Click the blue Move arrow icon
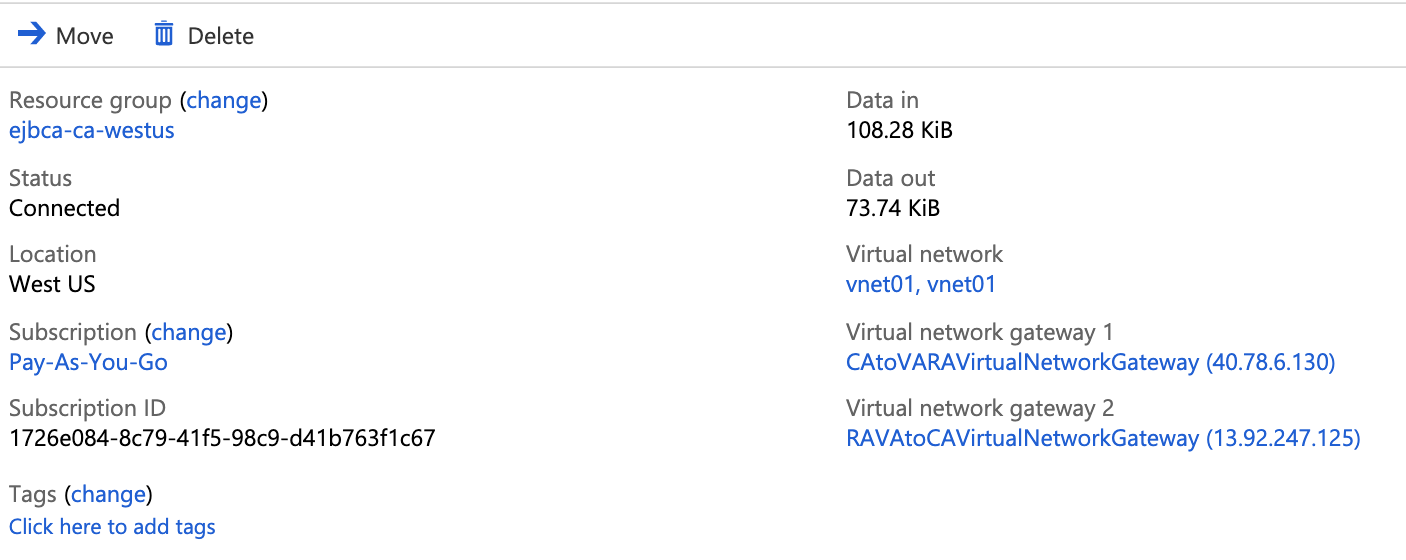The height and width of the screenshot is (560, 1406). tap(32, 35)
